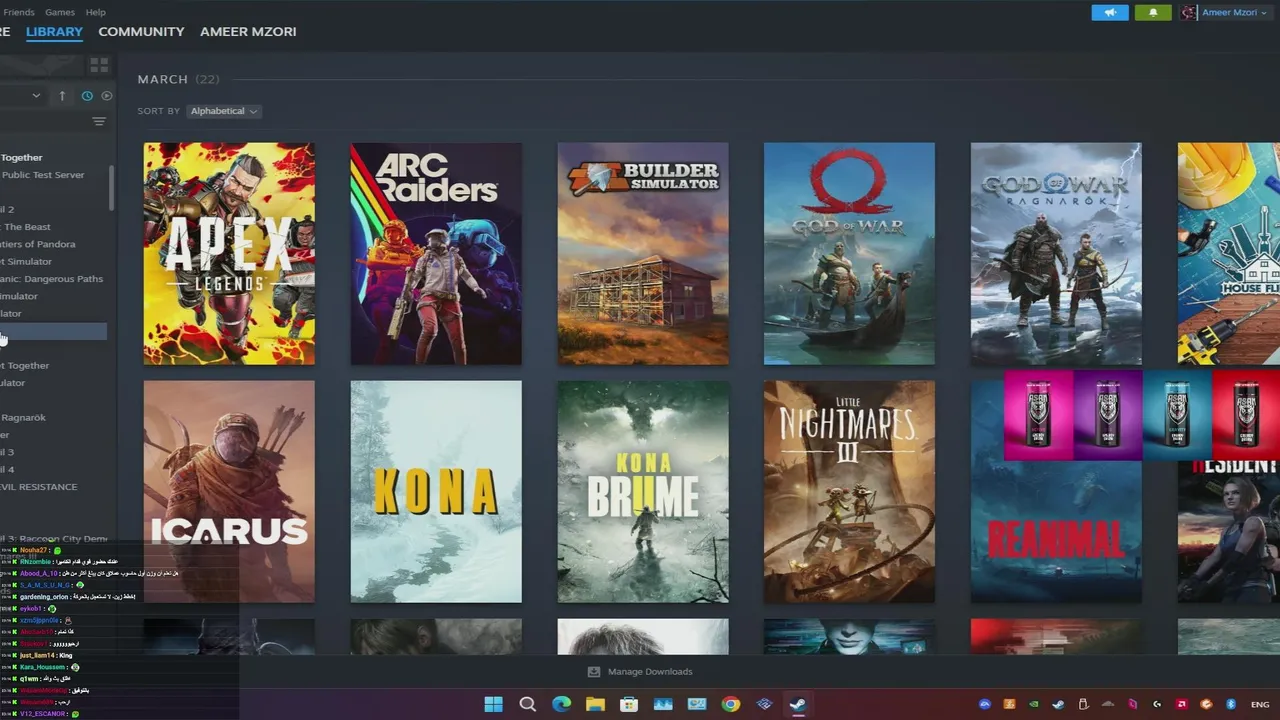Open the notifications bell button
The width and height of the screenshot is (1280, 720).
1153,12
